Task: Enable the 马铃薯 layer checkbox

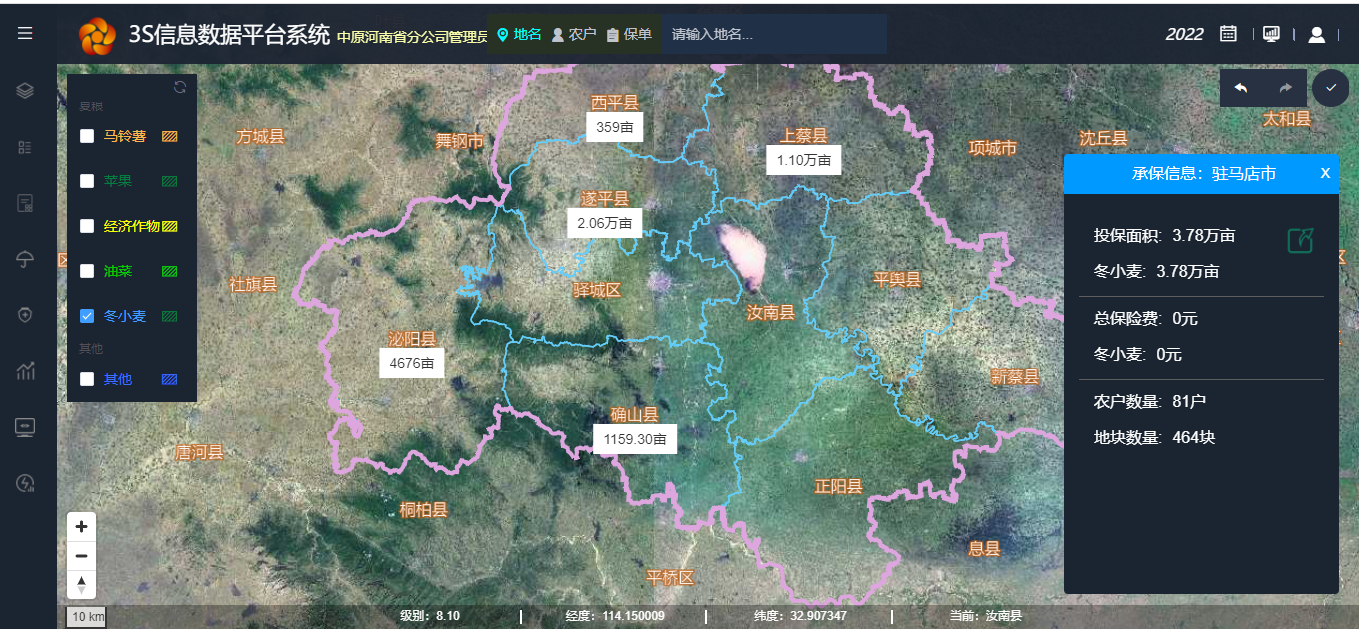Action: tap(87, 136)
